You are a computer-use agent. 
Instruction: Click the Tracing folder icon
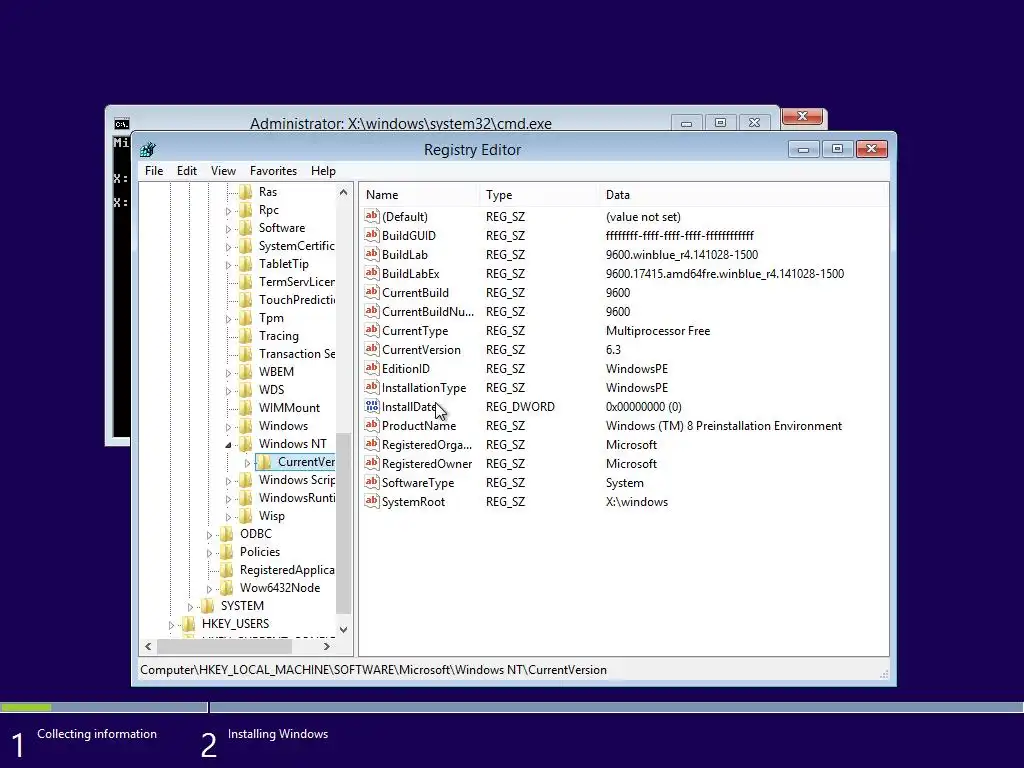pos(246,336)
